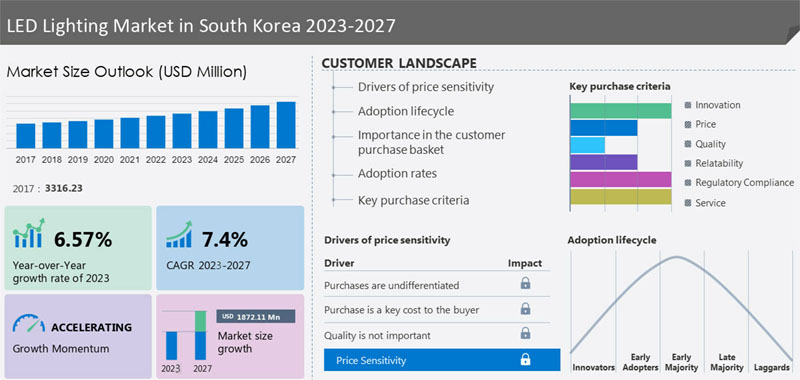800x380 pixels.
Task: Click the light-blue Quality bar
Action: 587,145
